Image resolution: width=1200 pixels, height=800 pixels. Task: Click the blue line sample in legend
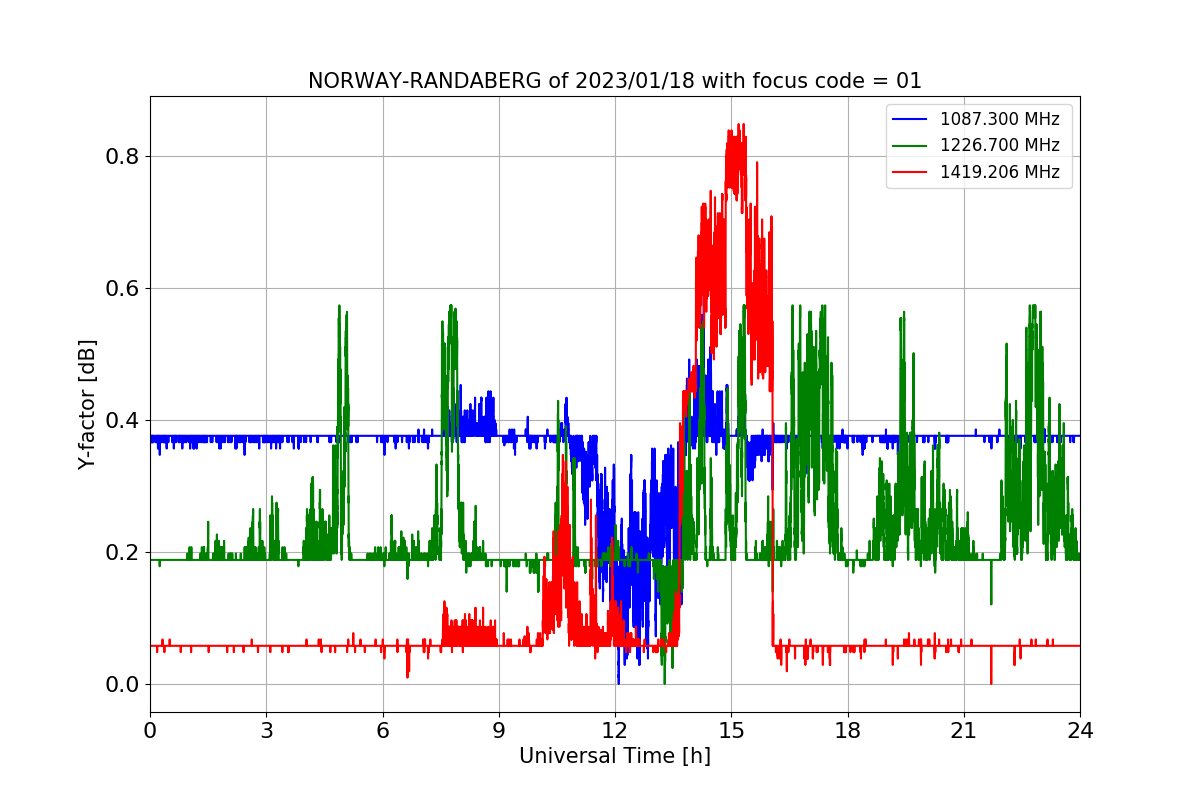click(x=911, y=119)
